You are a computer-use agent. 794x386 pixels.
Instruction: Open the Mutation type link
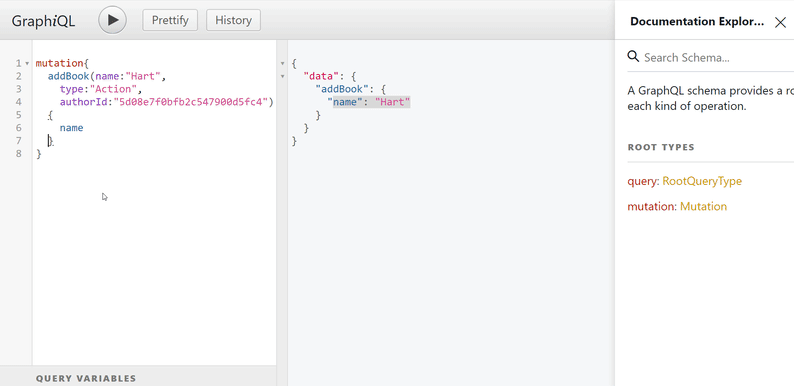tap(703, 207)
